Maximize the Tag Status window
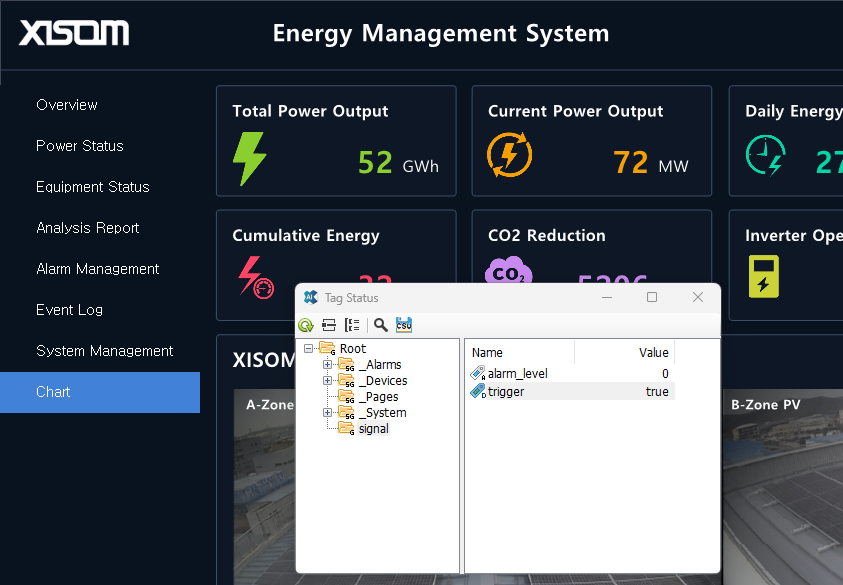843x585 pixels. tap(652, 297)
